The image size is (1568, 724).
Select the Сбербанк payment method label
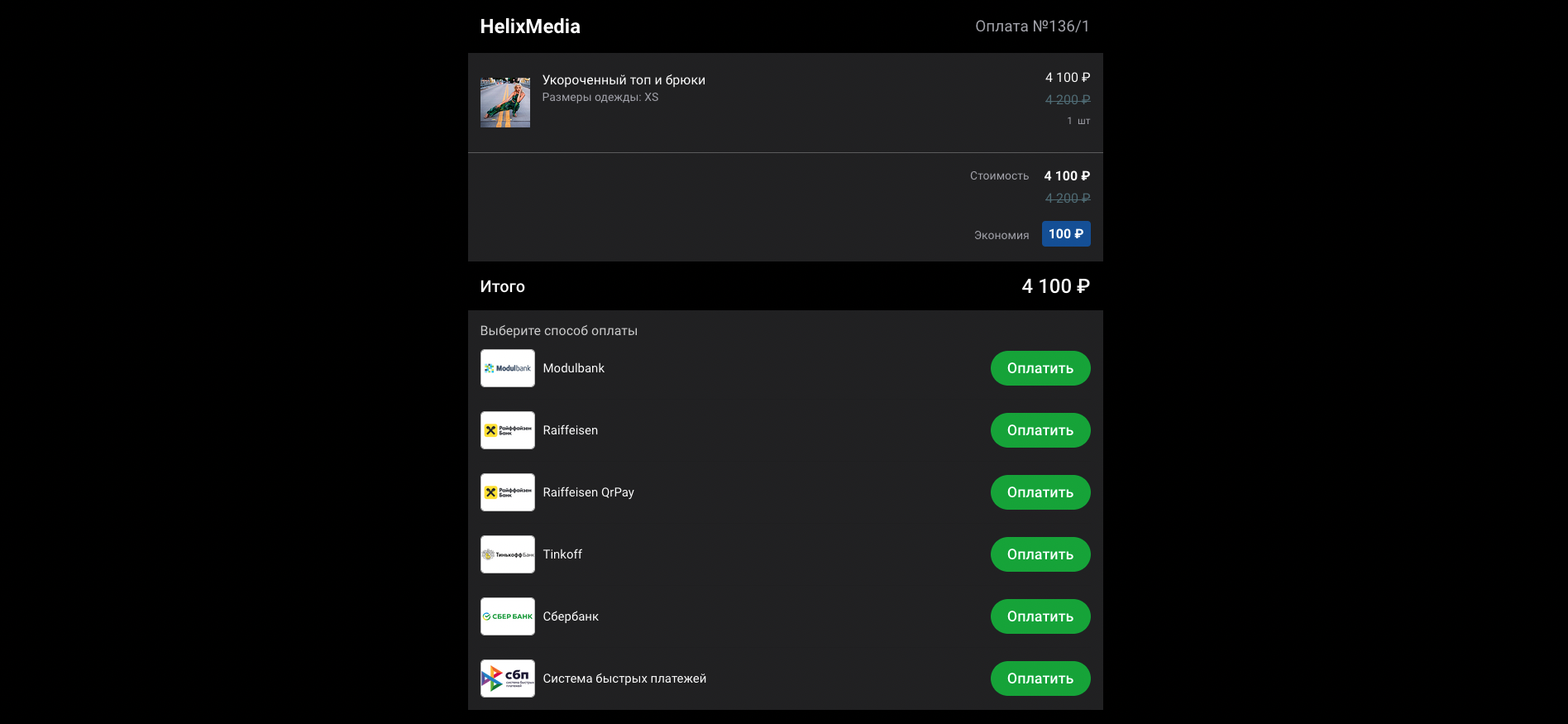571,616
